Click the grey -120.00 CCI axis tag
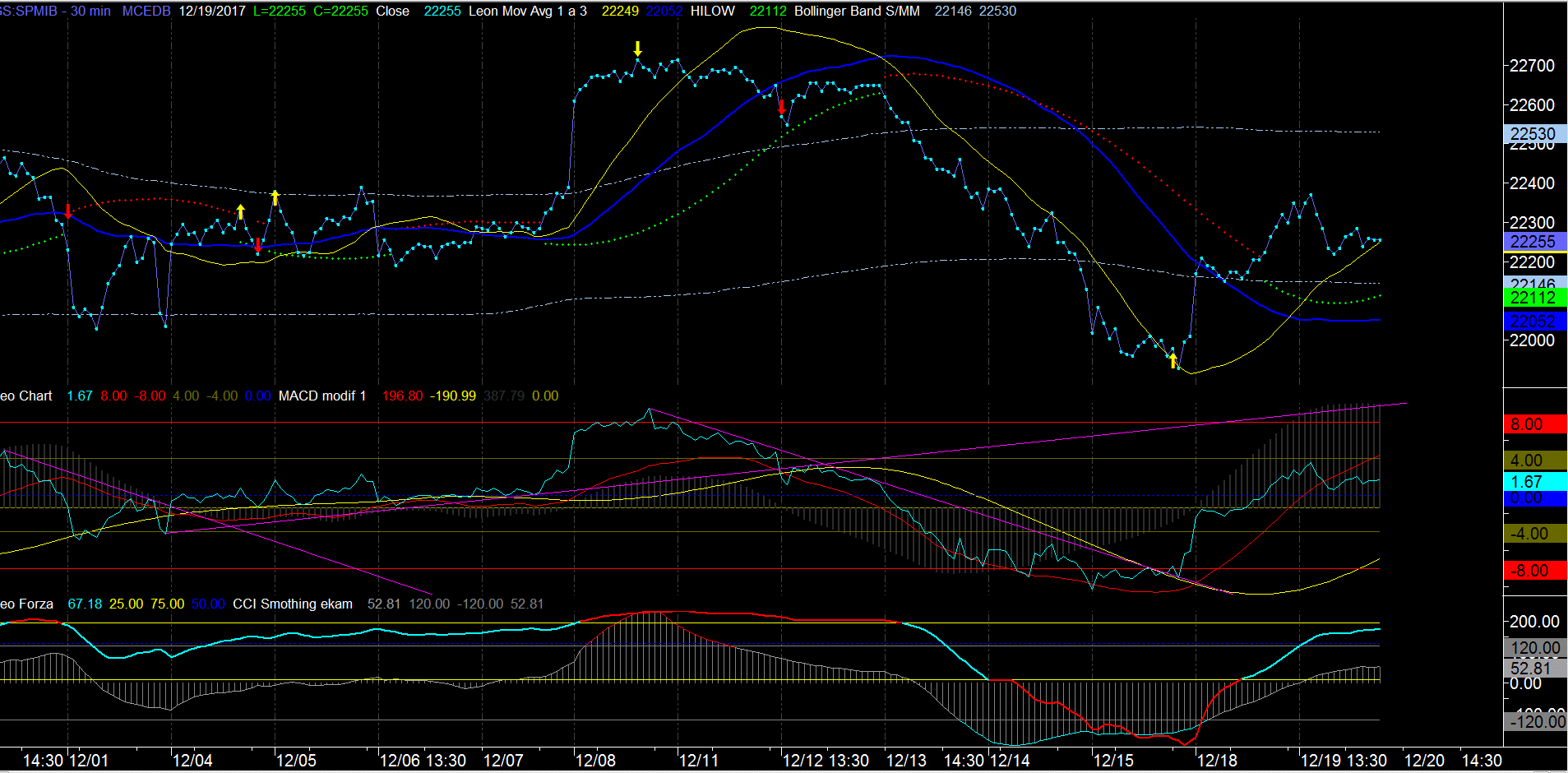Image resolution: width=1568 pixels, height=773 pixels. tap(1535, 722)
